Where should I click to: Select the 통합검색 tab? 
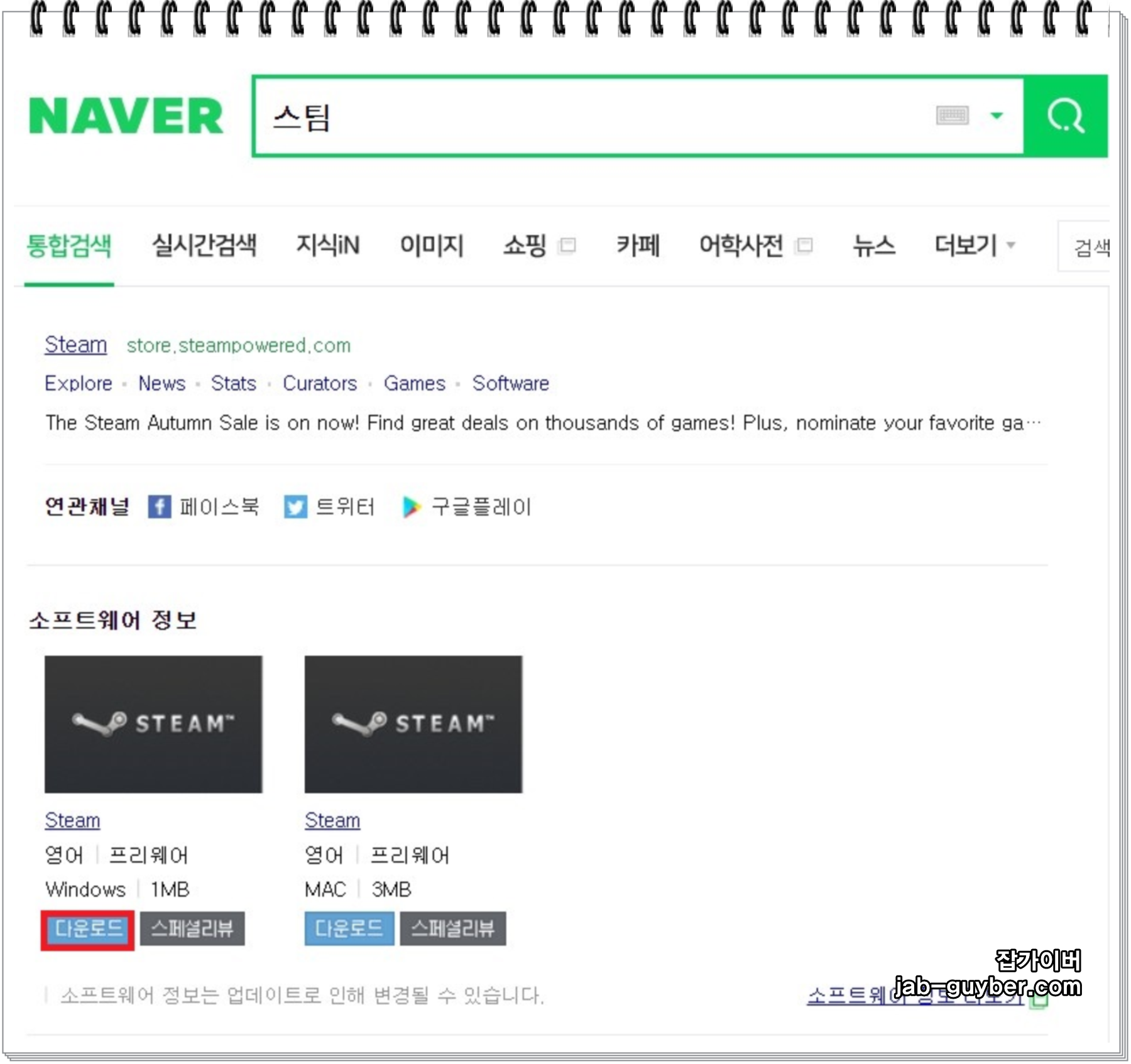[69, 246]
